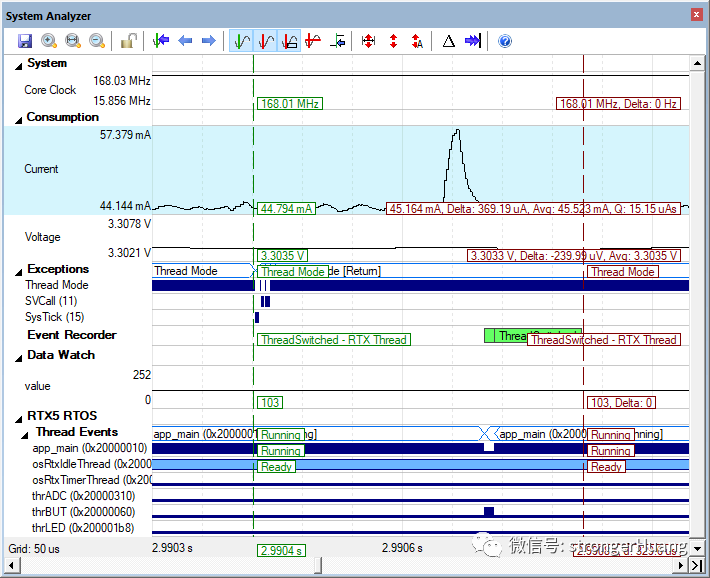The image size is (710, 578).
Task: Click the blue question mark help icon
Action: tap(505, 41)
